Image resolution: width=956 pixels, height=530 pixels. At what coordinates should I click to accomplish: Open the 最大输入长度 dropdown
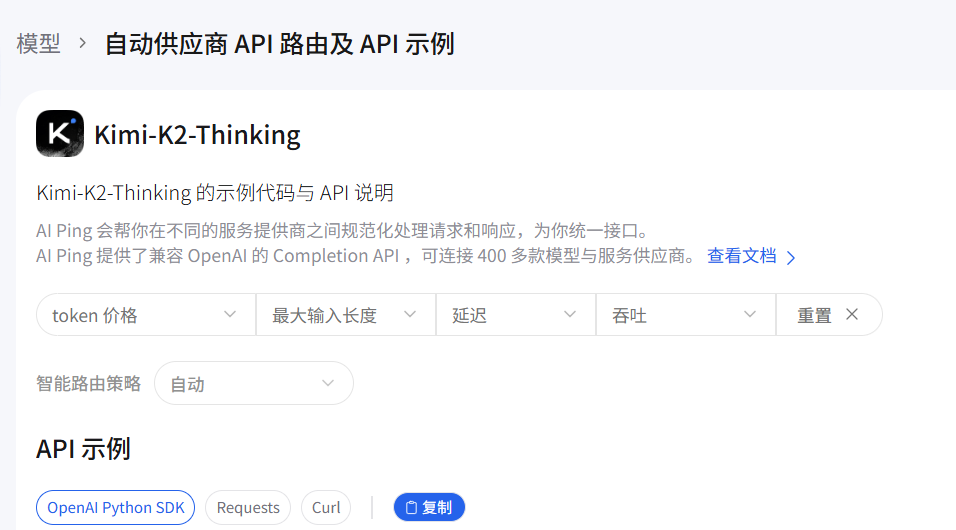[346, 315]
